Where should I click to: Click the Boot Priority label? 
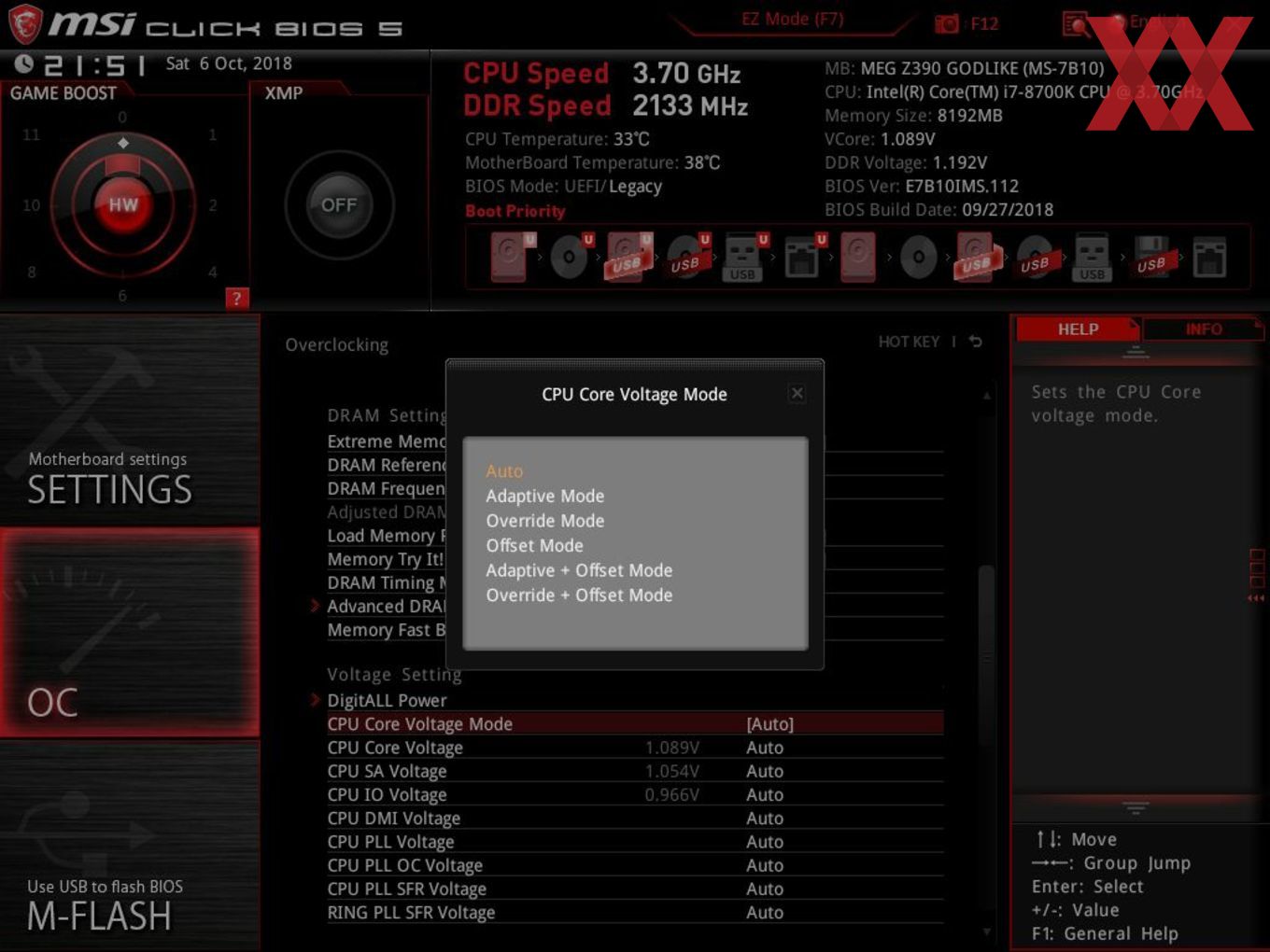point(515,211)
